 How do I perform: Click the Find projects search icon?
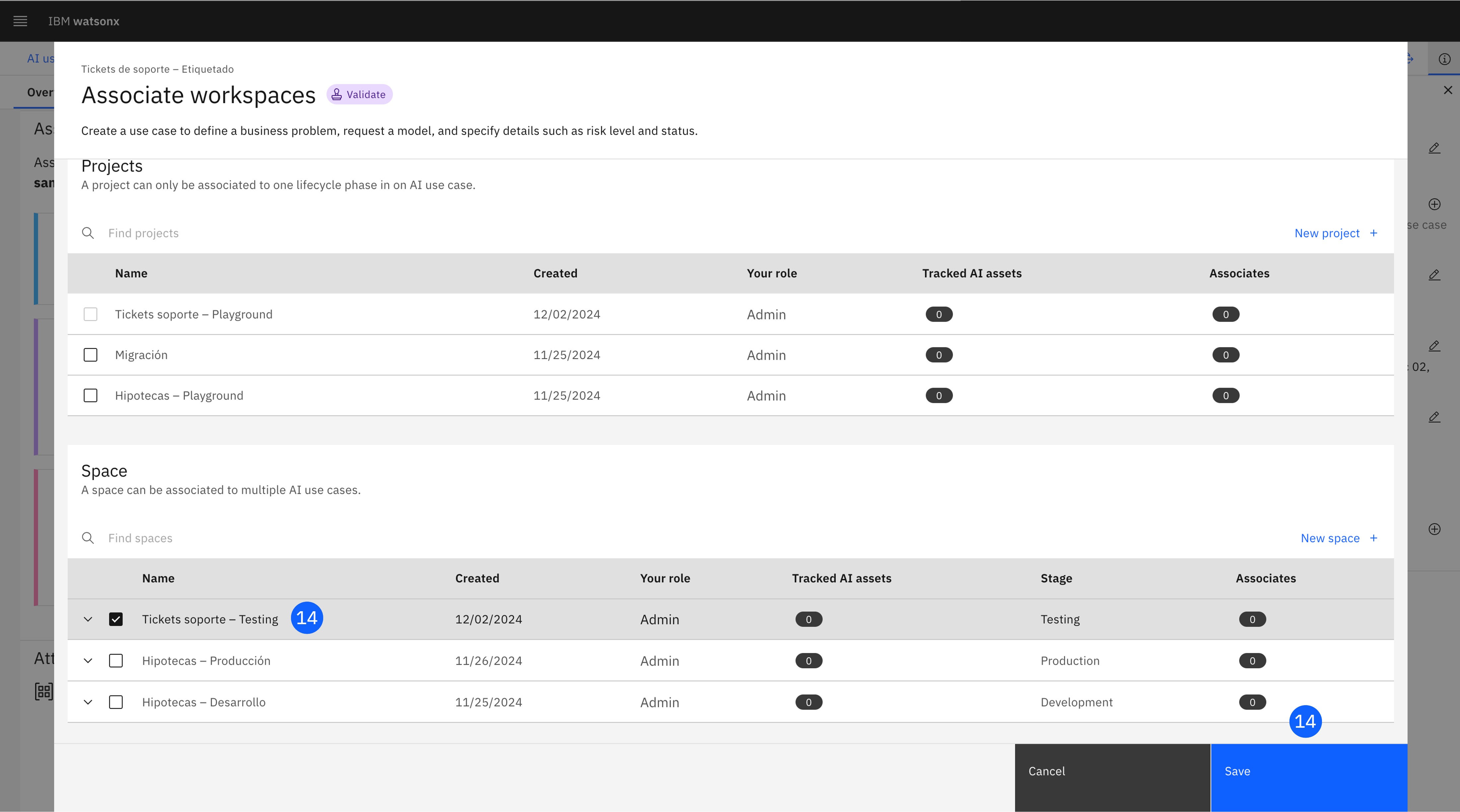(88, 233)
